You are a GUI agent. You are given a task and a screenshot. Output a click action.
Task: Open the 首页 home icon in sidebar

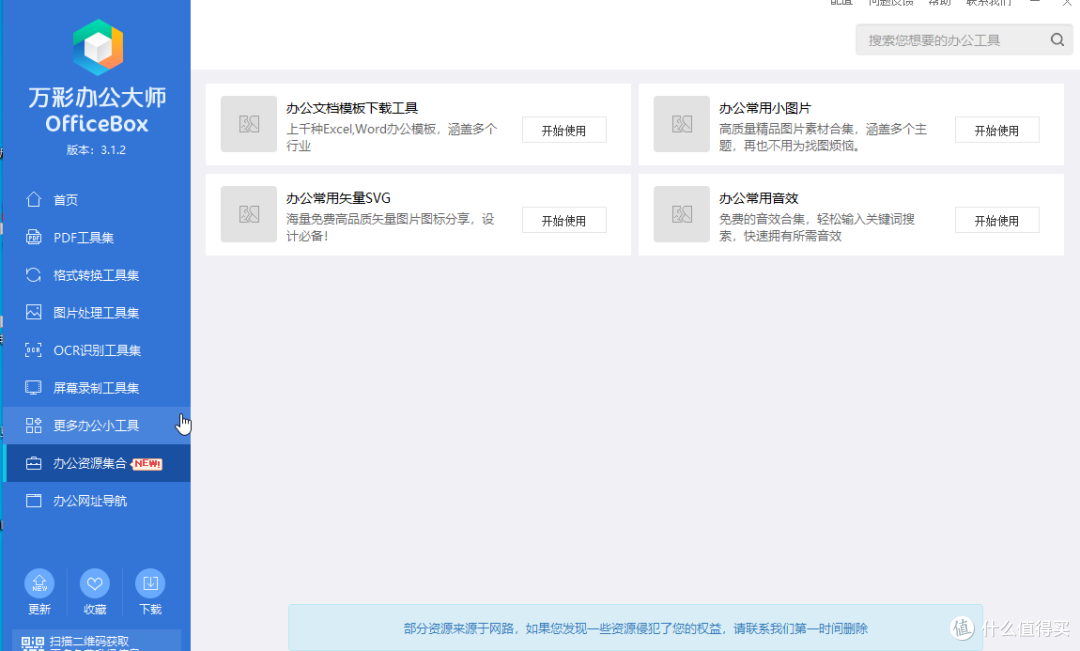point(34,200)
